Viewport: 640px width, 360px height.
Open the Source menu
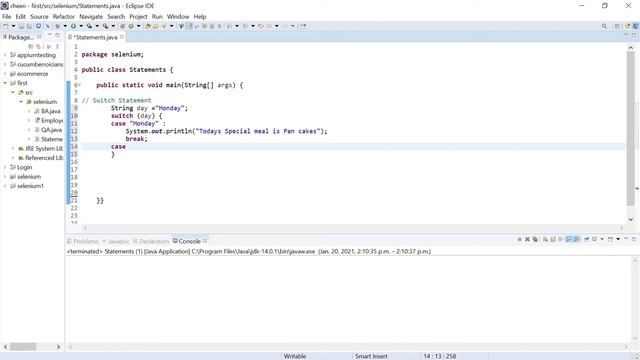[x=39, y=17]
